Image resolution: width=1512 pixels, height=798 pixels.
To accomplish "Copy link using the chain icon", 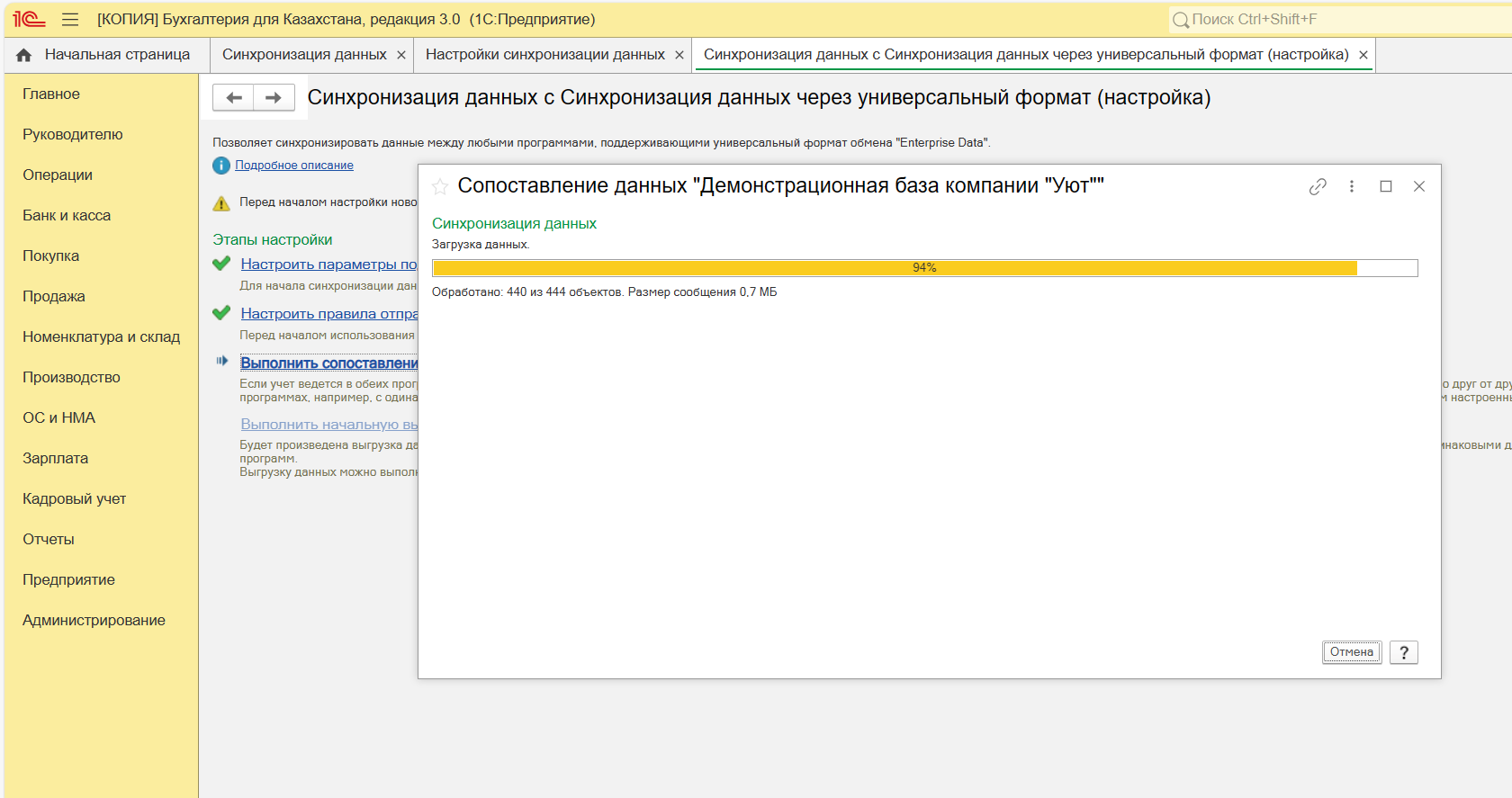I will (x=1318, y=186).
